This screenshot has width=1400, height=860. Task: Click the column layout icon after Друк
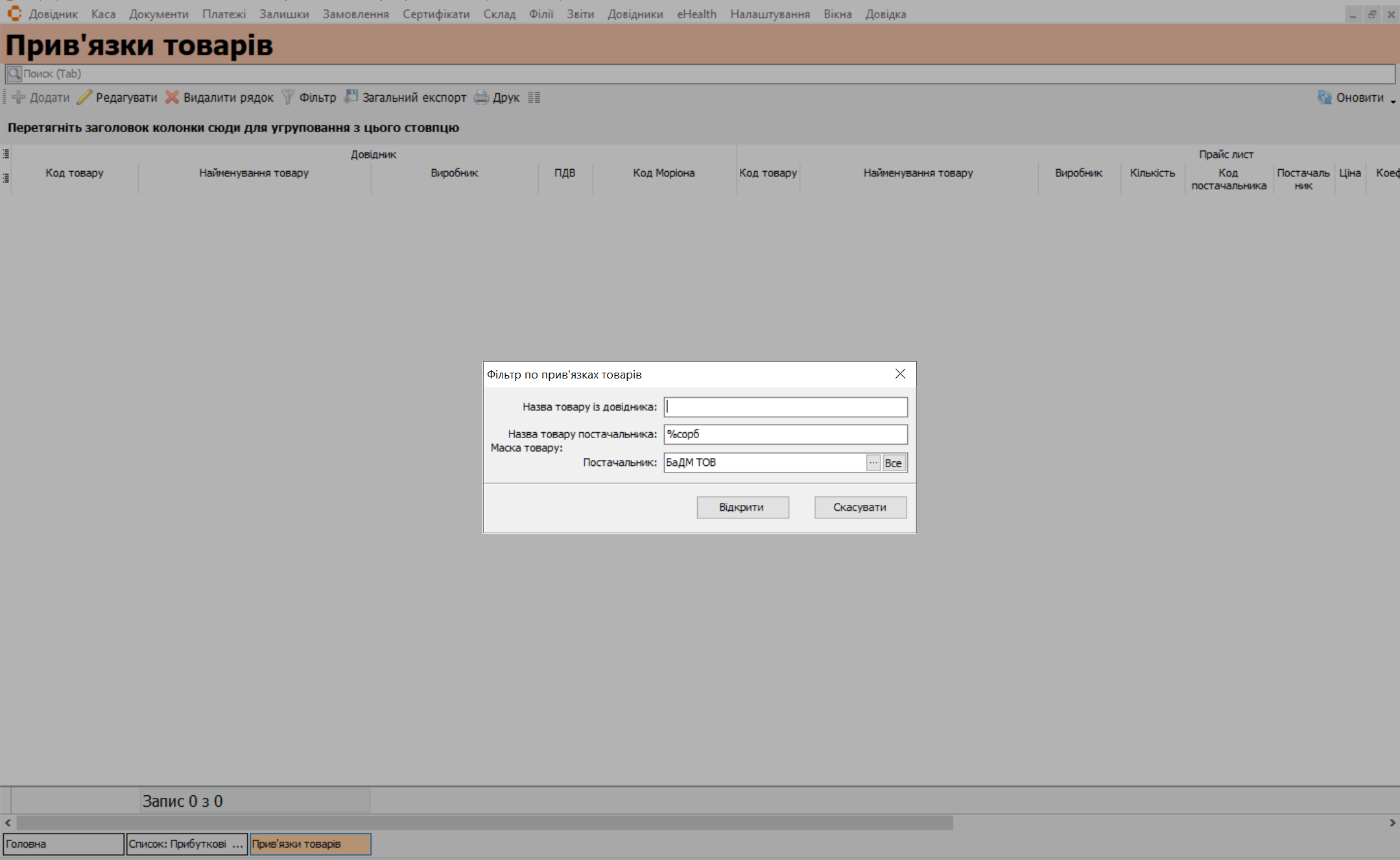coord(534,97)
